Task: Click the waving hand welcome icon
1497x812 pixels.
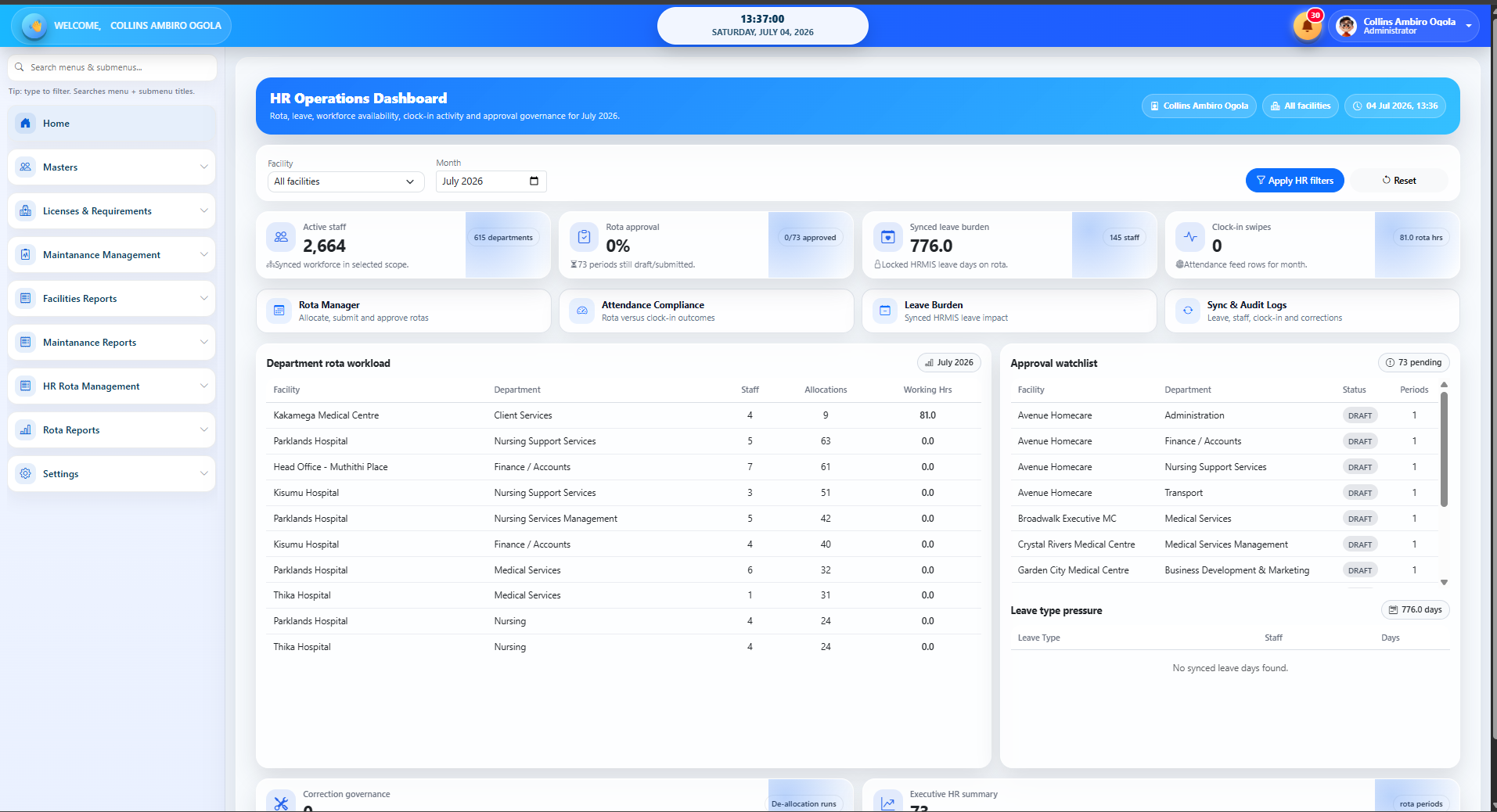Action: point(34,26)
